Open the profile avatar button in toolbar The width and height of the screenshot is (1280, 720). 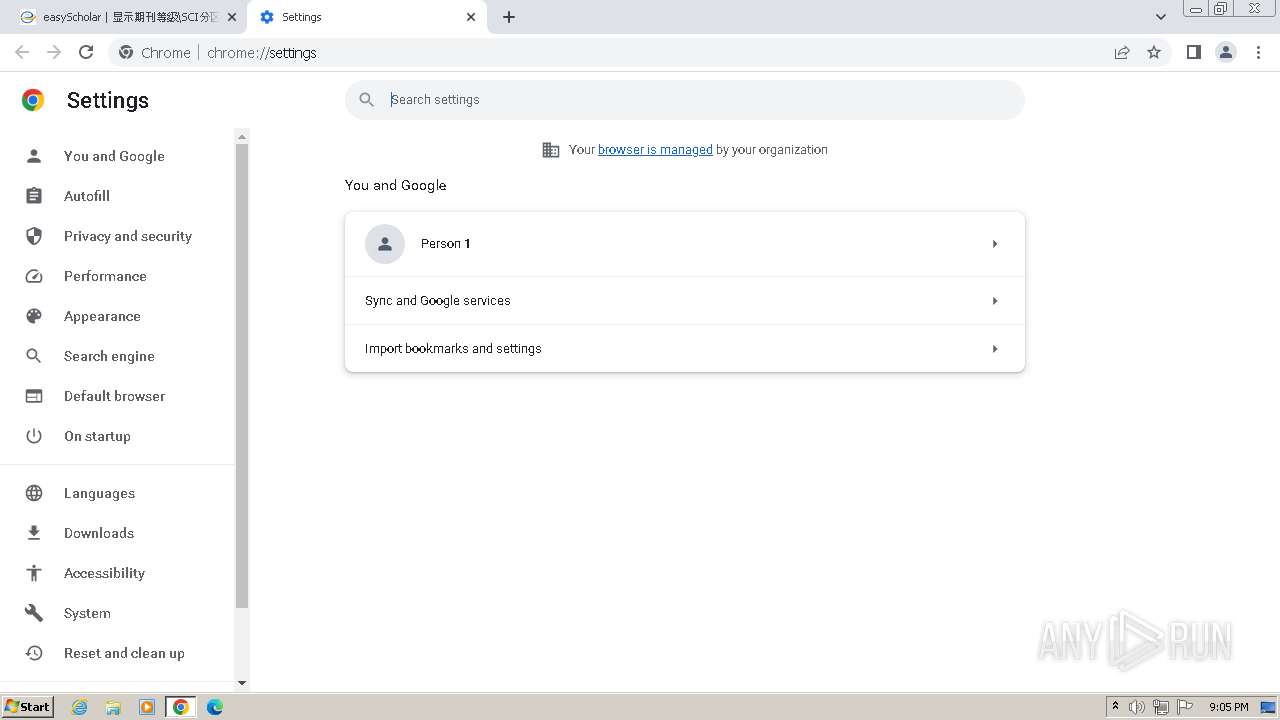[1226, 52]
